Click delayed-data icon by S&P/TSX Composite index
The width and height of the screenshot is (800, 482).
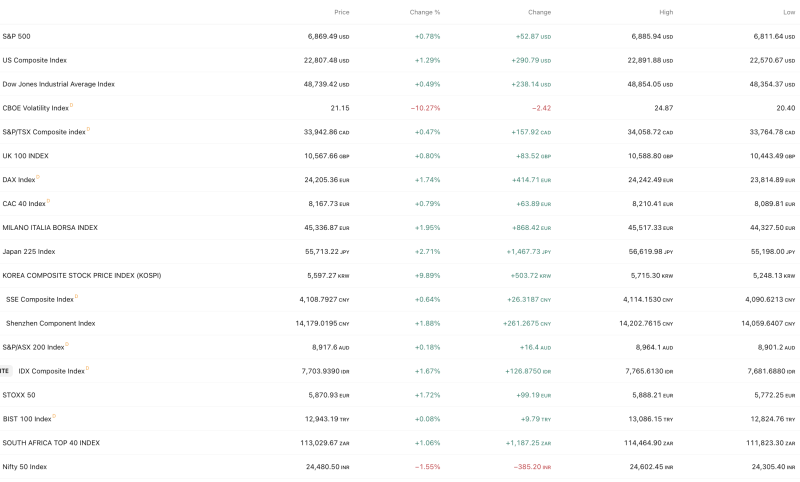point(89,129)
